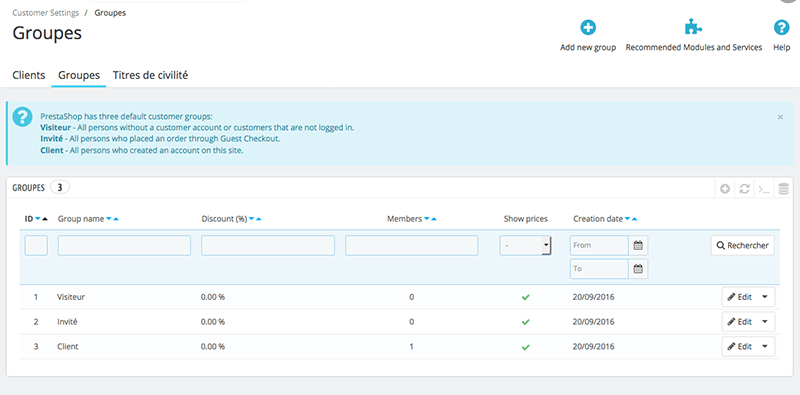800x395 pixels.
Task: Click the From date field
Action: pyautogui.click(x=599, y=245)
